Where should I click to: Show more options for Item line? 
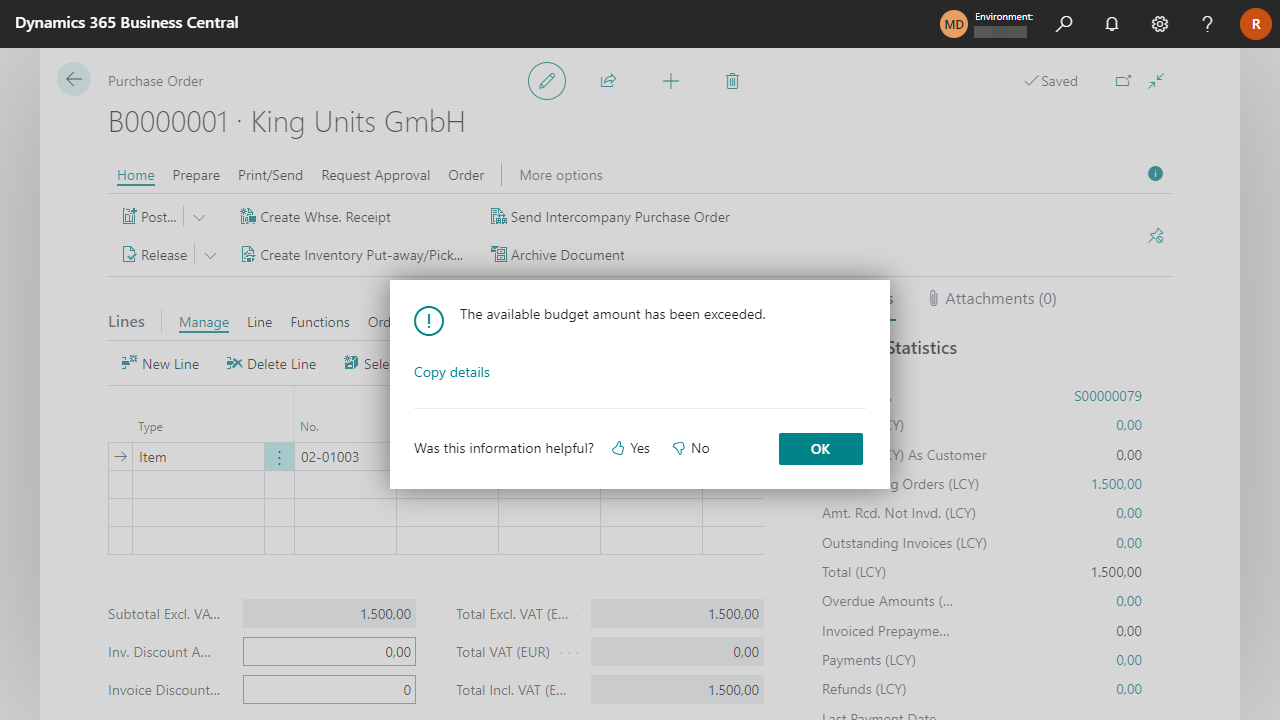279,457
